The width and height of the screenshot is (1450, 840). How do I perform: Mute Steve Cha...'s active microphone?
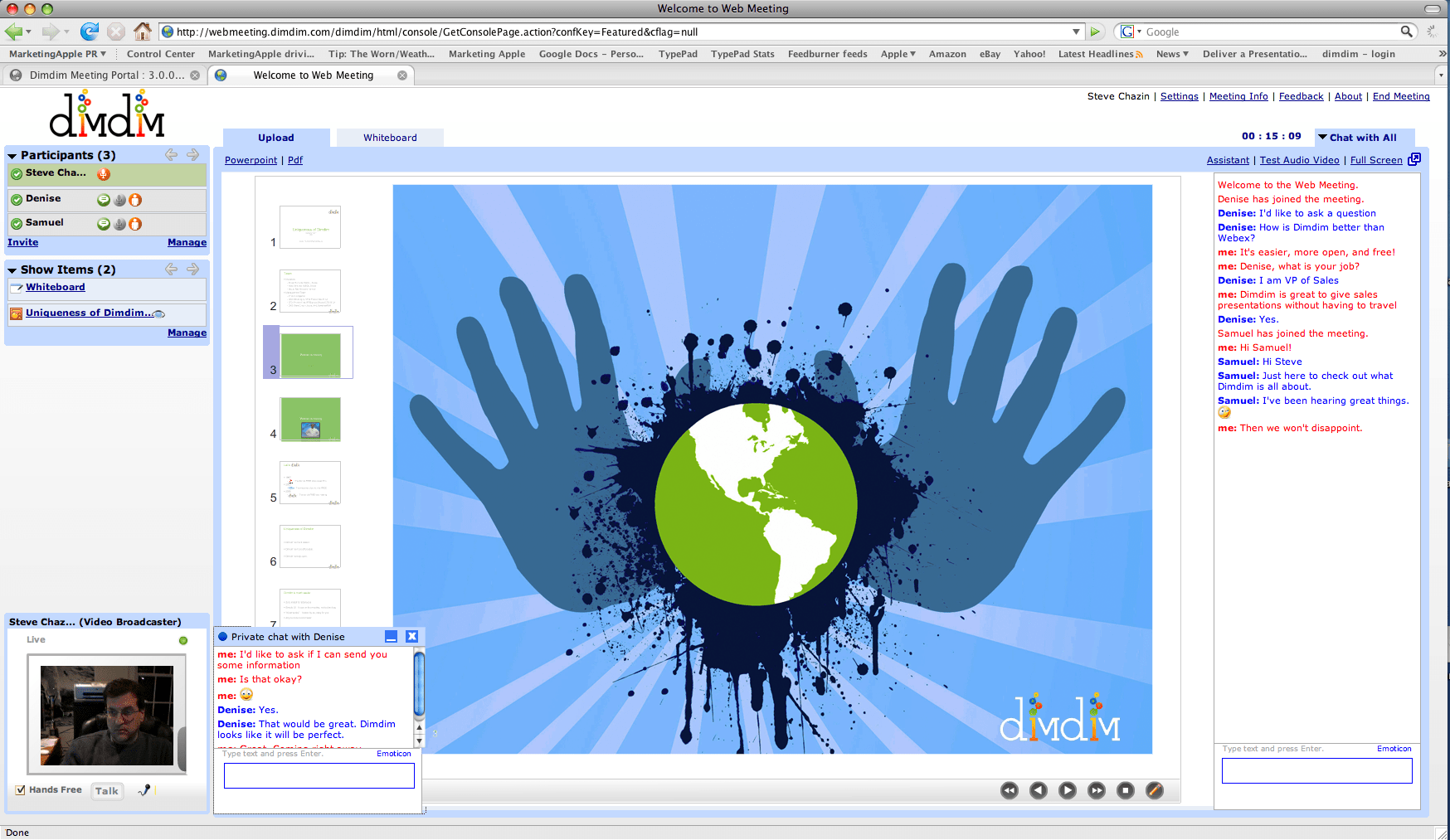(103, 174)
